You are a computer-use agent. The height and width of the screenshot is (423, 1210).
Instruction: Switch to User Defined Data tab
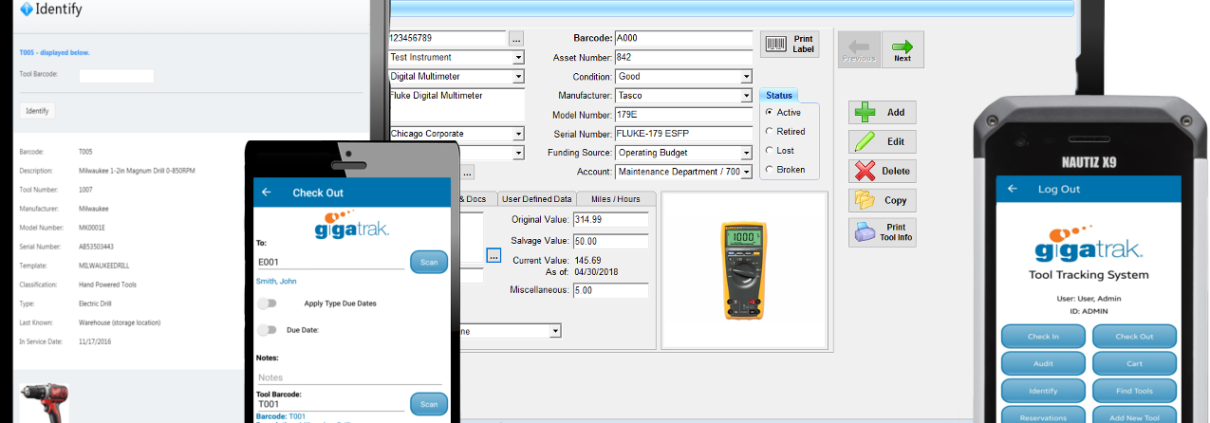[x=536, y=199]
